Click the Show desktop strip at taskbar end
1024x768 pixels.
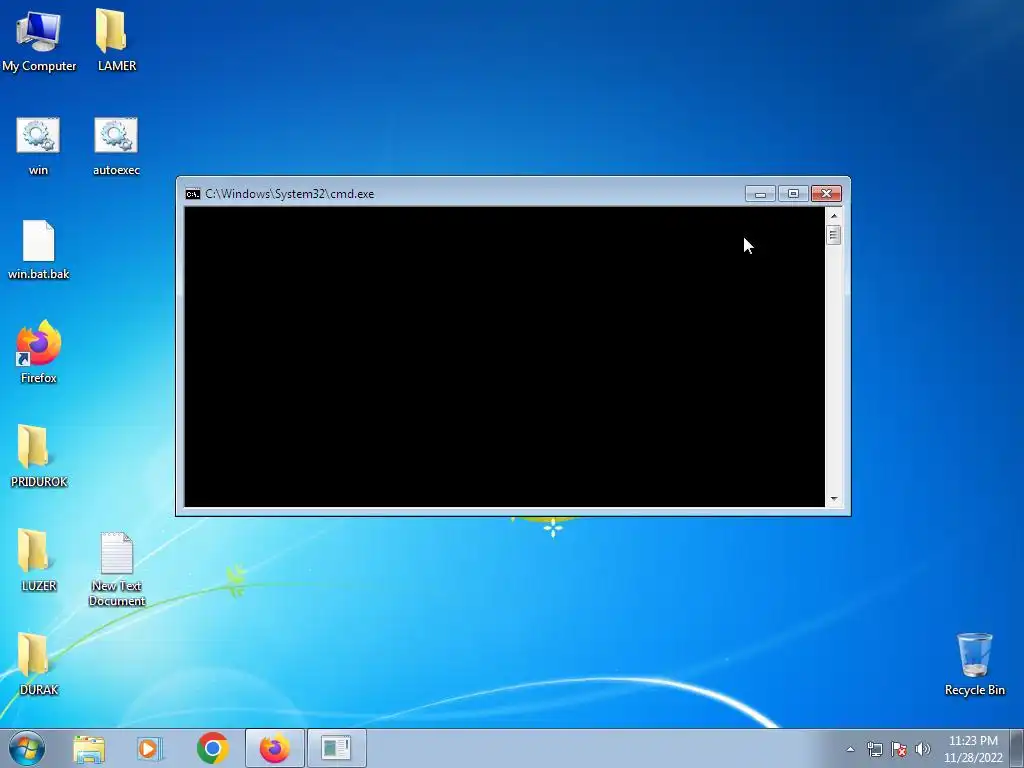[x=1017, y=748]
